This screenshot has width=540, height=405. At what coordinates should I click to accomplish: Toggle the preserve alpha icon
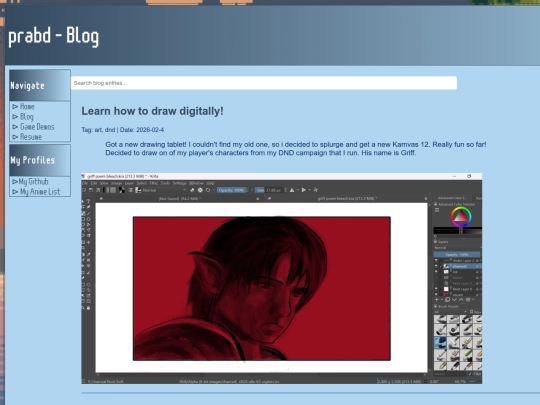(x=200, y=190)
